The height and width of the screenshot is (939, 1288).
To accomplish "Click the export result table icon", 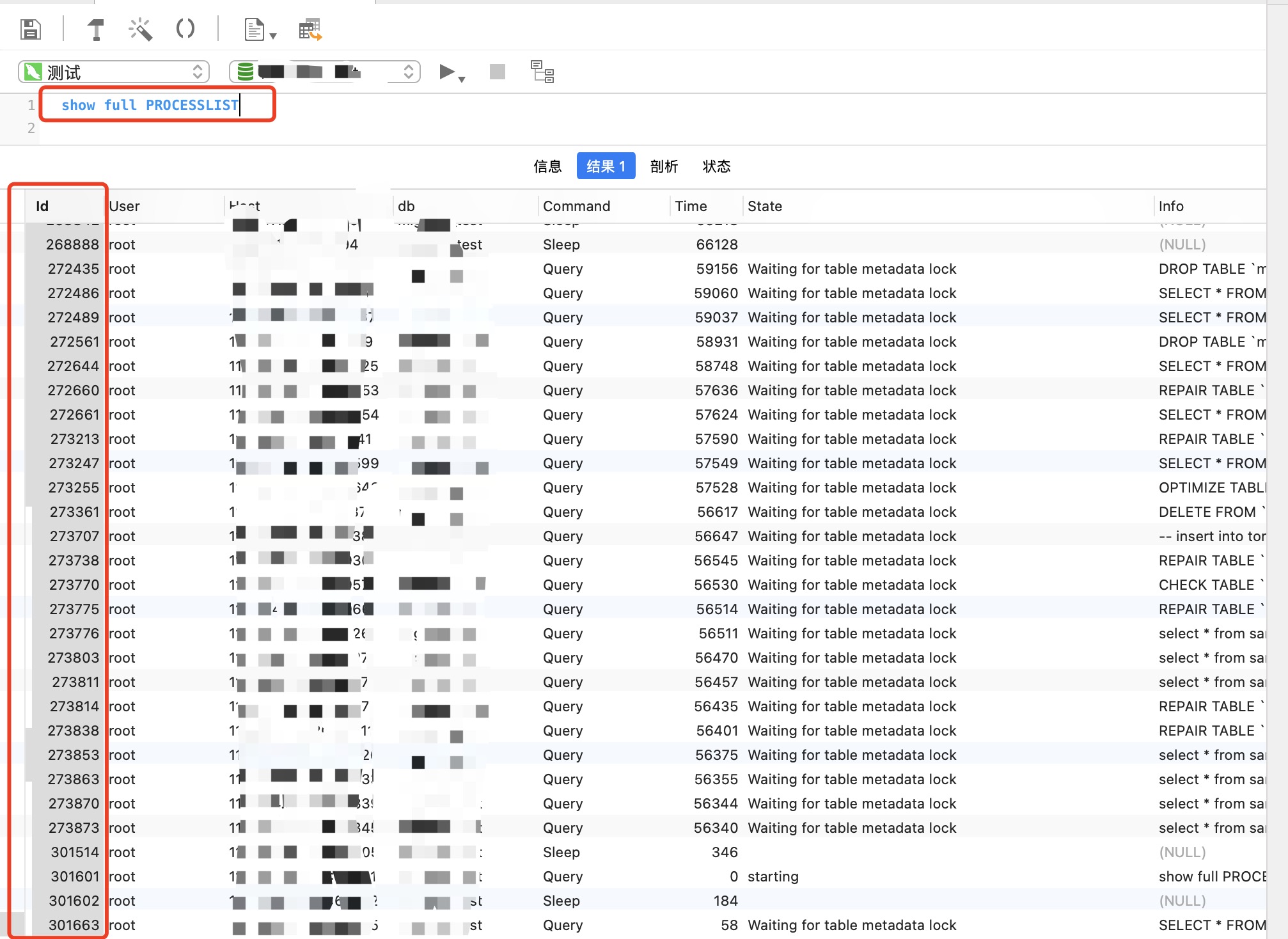I will click(x=310, y=29).
